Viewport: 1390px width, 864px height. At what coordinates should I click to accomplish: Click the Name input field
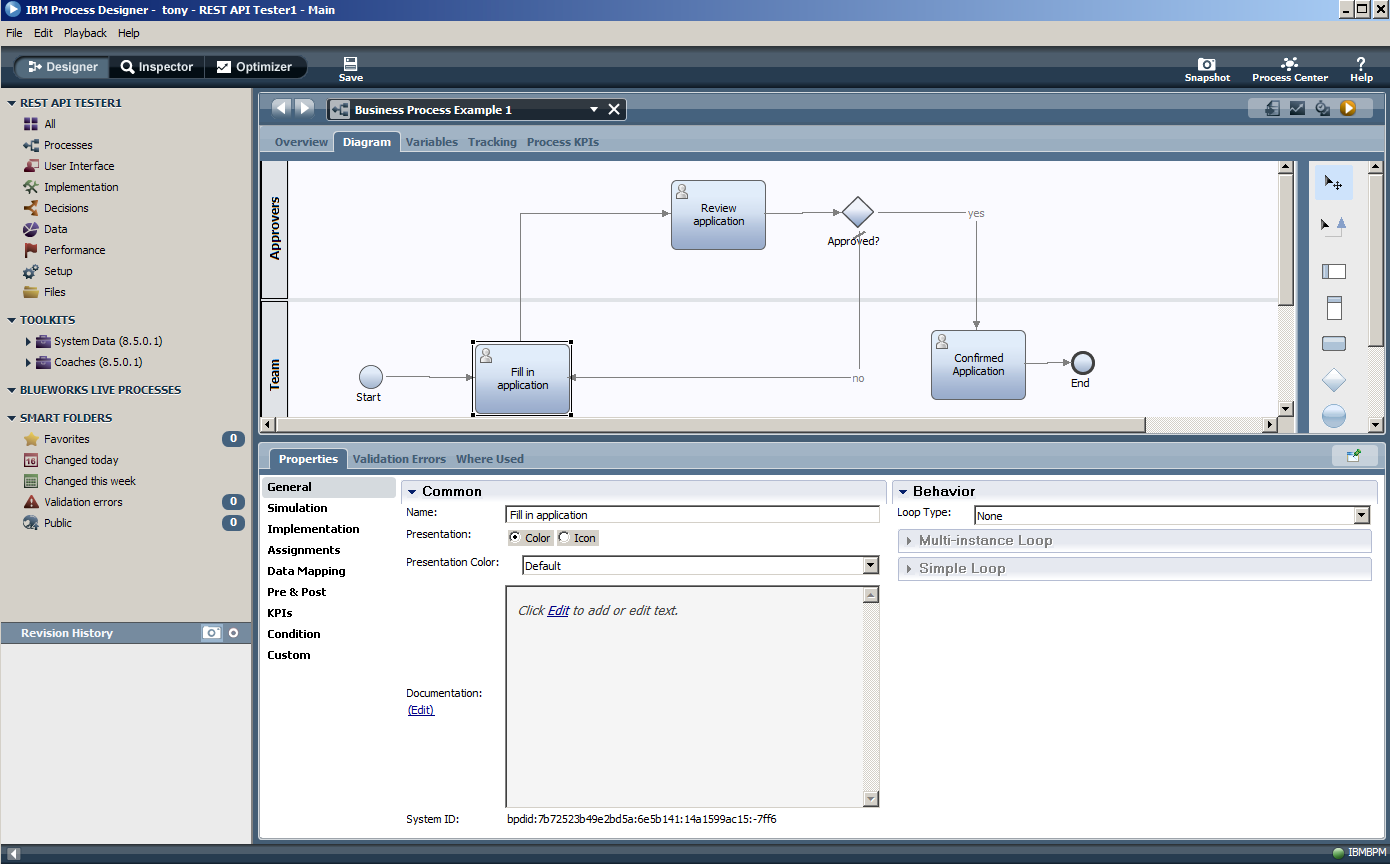pyautogui.click(x=693, y=515)
